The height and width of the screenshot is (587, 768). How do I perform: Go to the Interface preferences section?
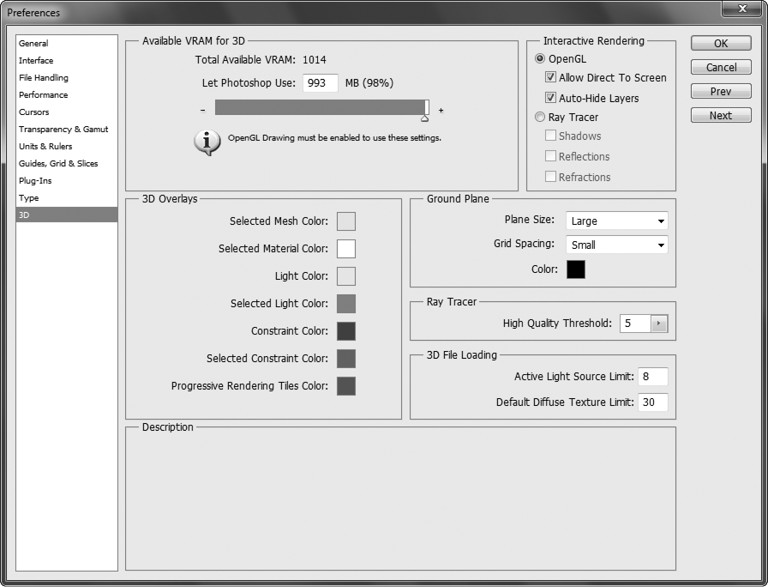tap(36, 61)
